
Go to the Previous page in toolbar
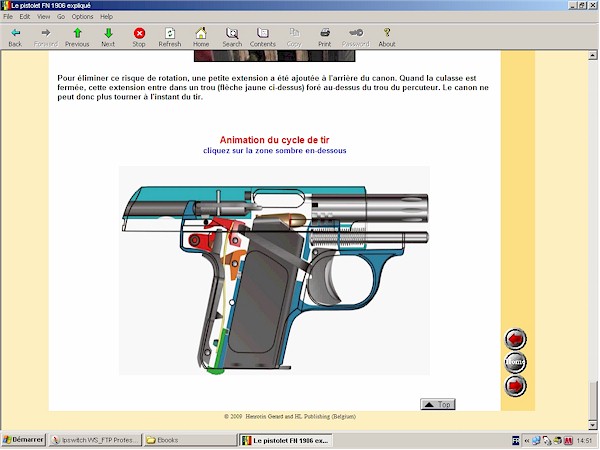pyautogui.click(x=77, y=37)
